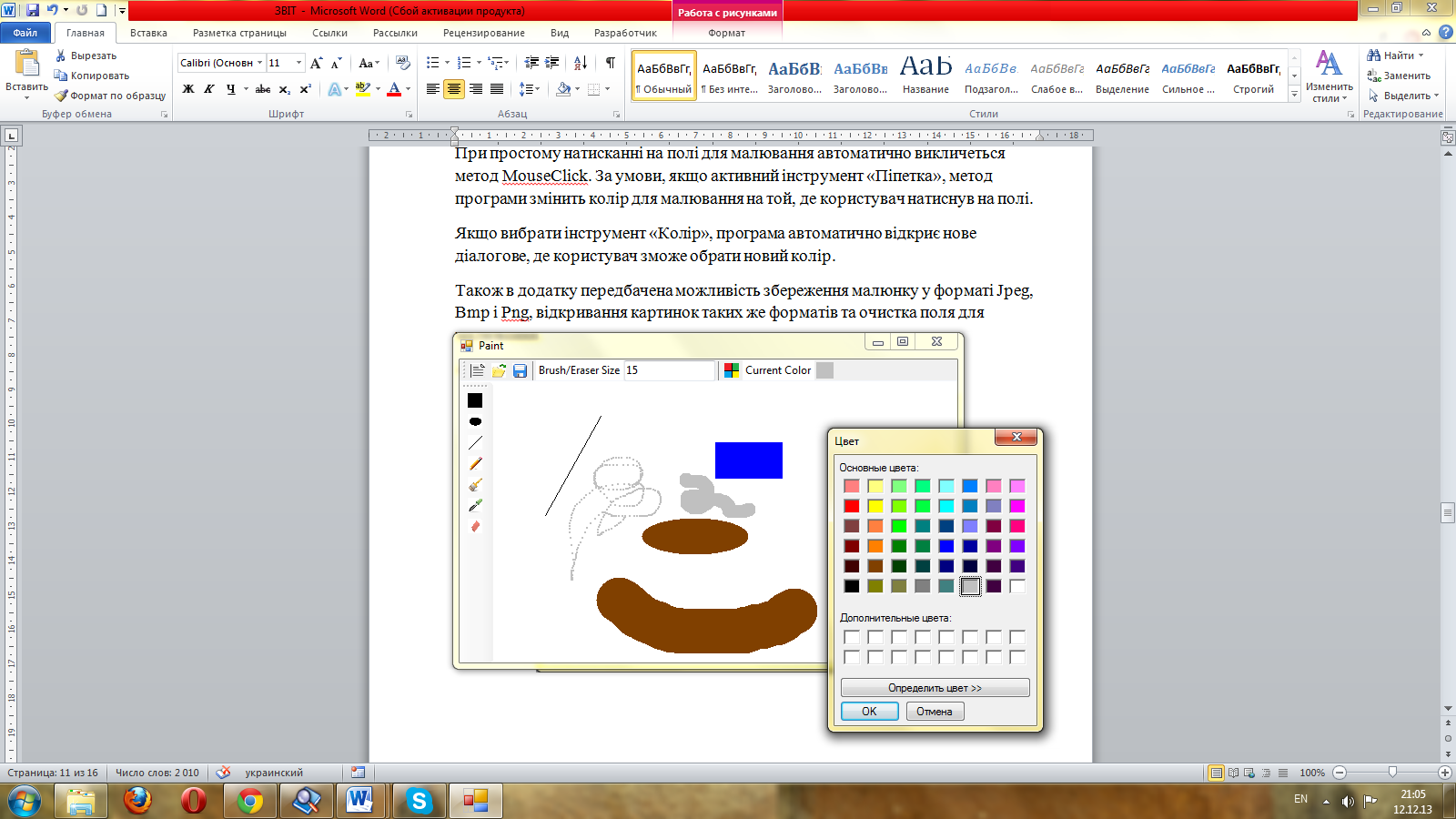
Task: Toggle superscript x² formatting
Action: 305,89
